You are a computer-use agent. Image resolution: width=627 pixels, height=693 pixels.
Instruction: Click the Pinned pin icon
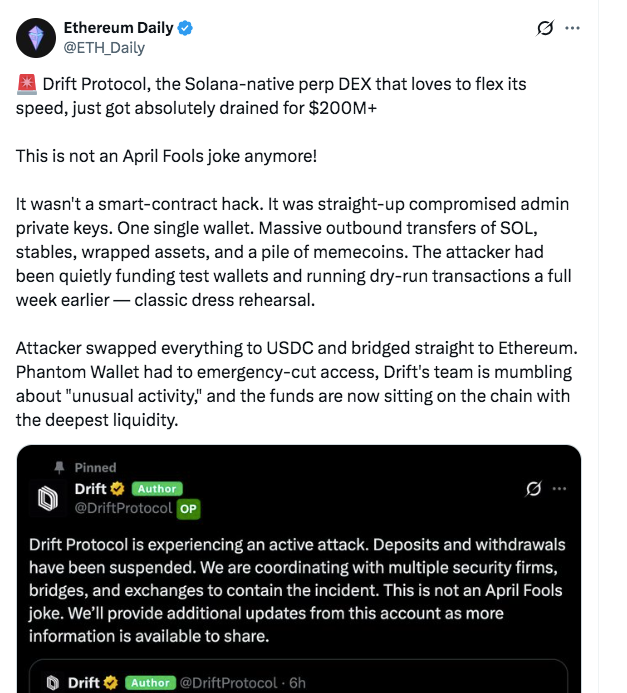click(x=60, y=467)
